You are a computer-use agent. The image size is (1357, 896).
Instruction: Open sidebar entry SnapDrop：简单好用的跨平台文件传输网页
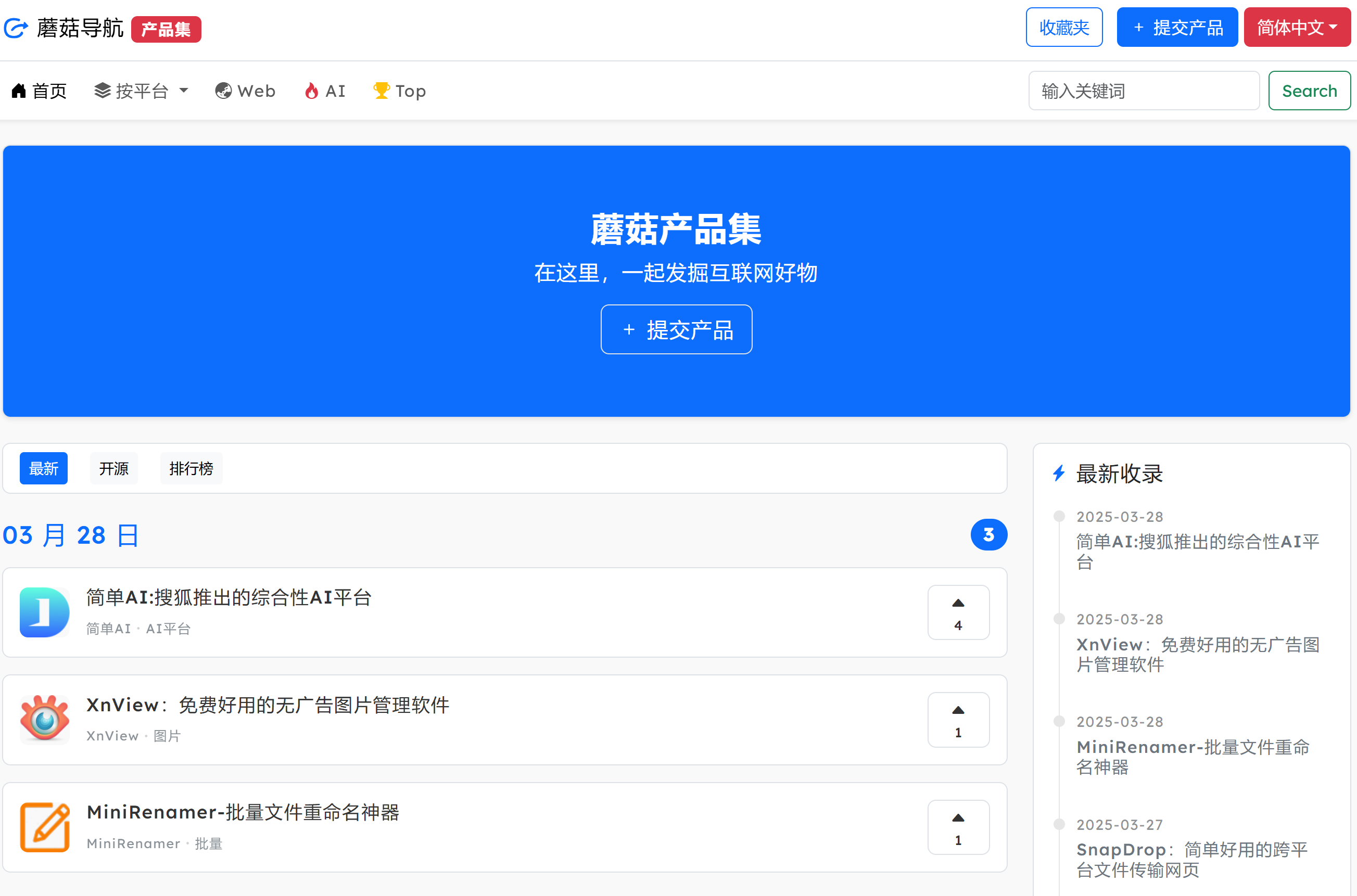pyautogui.click(x=1191, y=860)
